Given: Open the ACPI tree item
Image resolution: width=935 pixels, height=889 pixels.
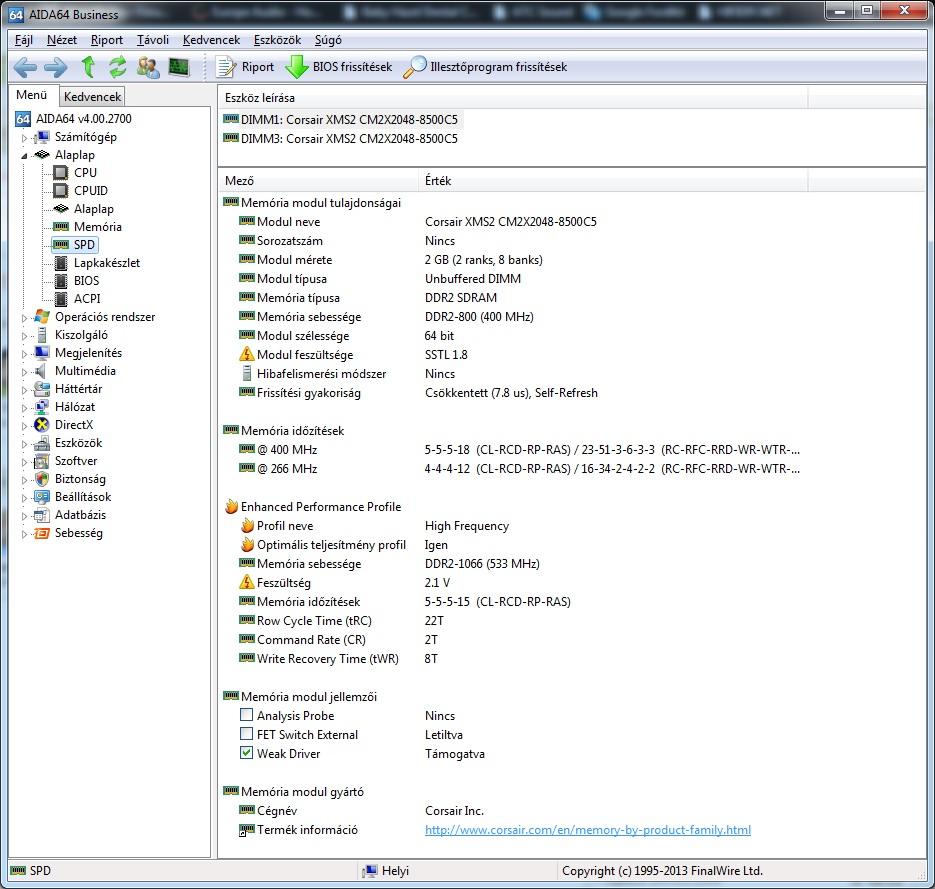Looking at the screenshot, I should tap(86, 299).
